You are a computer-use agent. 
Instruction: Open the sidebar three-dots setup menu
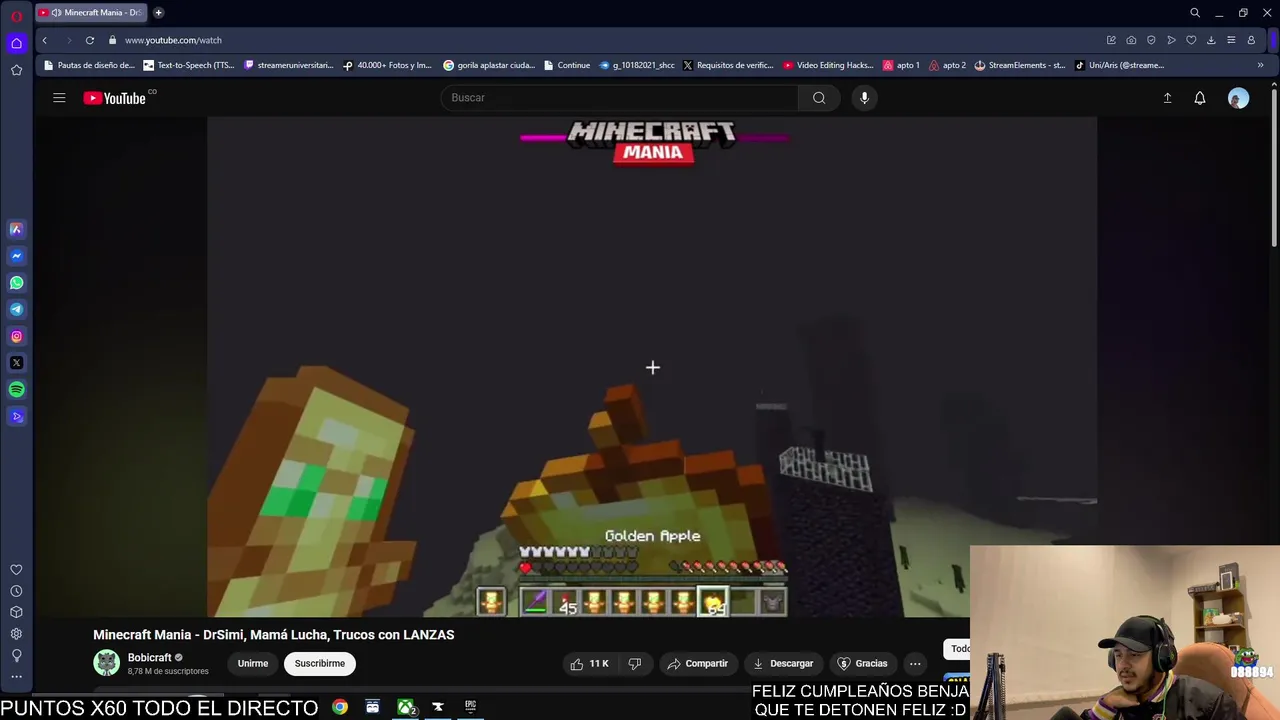pyautogui.click(x=16, y=677)
